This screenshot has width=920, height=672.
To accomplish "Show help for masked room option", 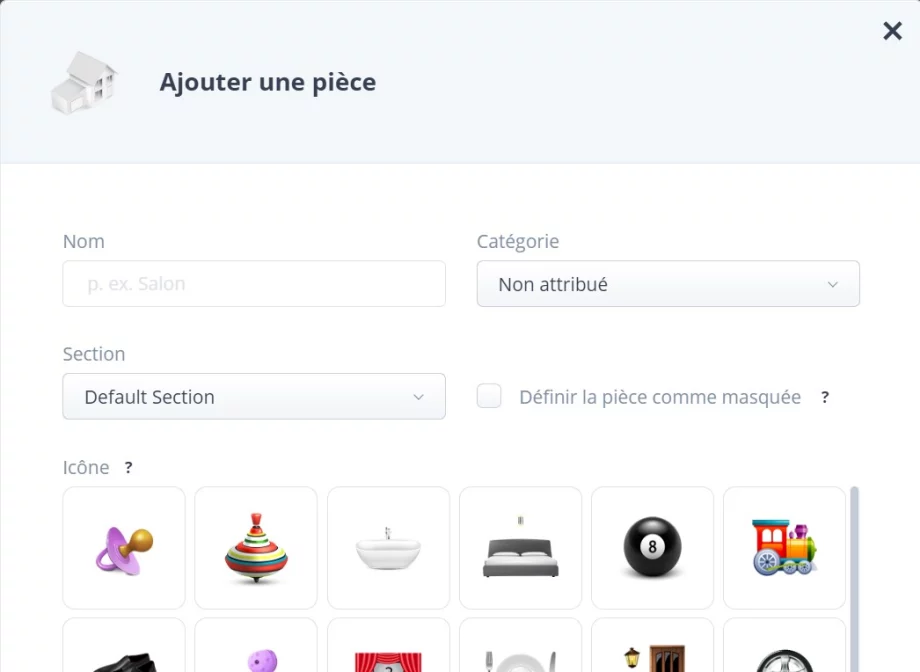I will (x=825, y=397).
